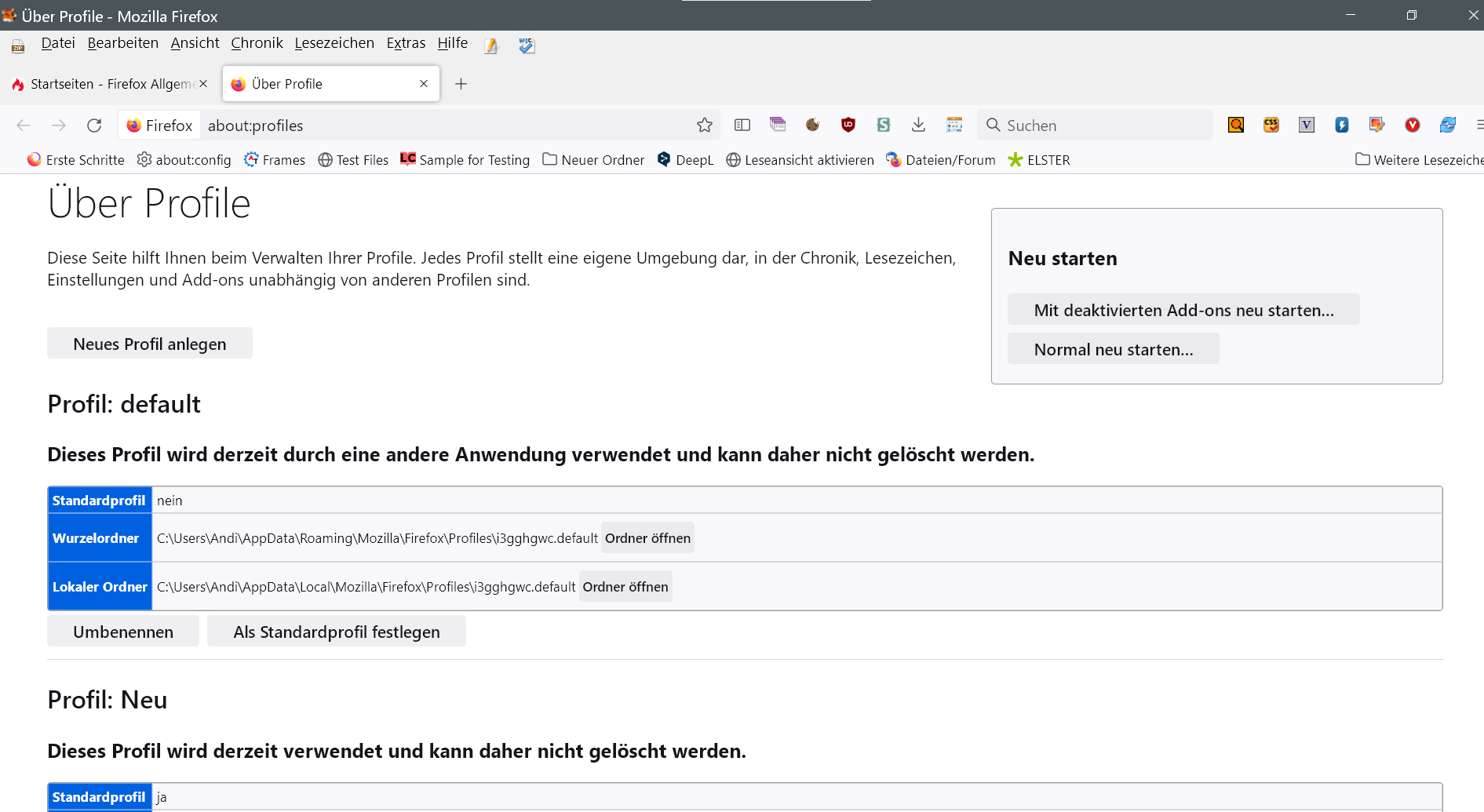Set default profile with Als Standardprofil festlegen
Screen dimensions: 1484x812
click(336, 632)
